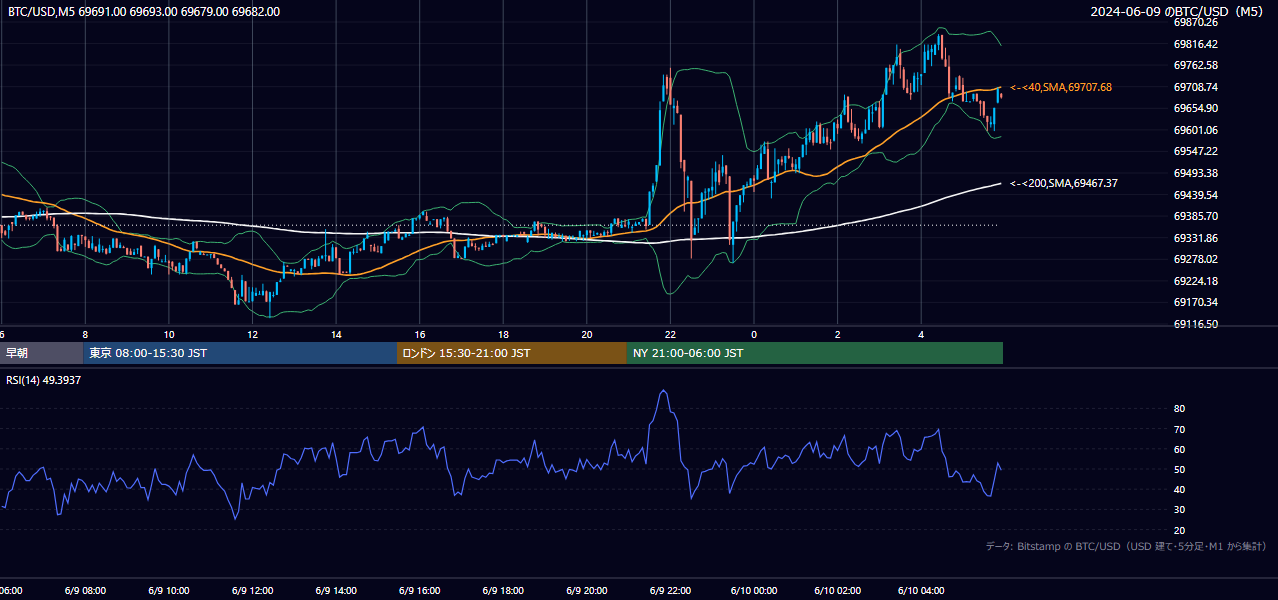This screenshot has width=1278, height=600.
Task: Click the 6/9 12:00 time axis label
Action: click(252, 591)
